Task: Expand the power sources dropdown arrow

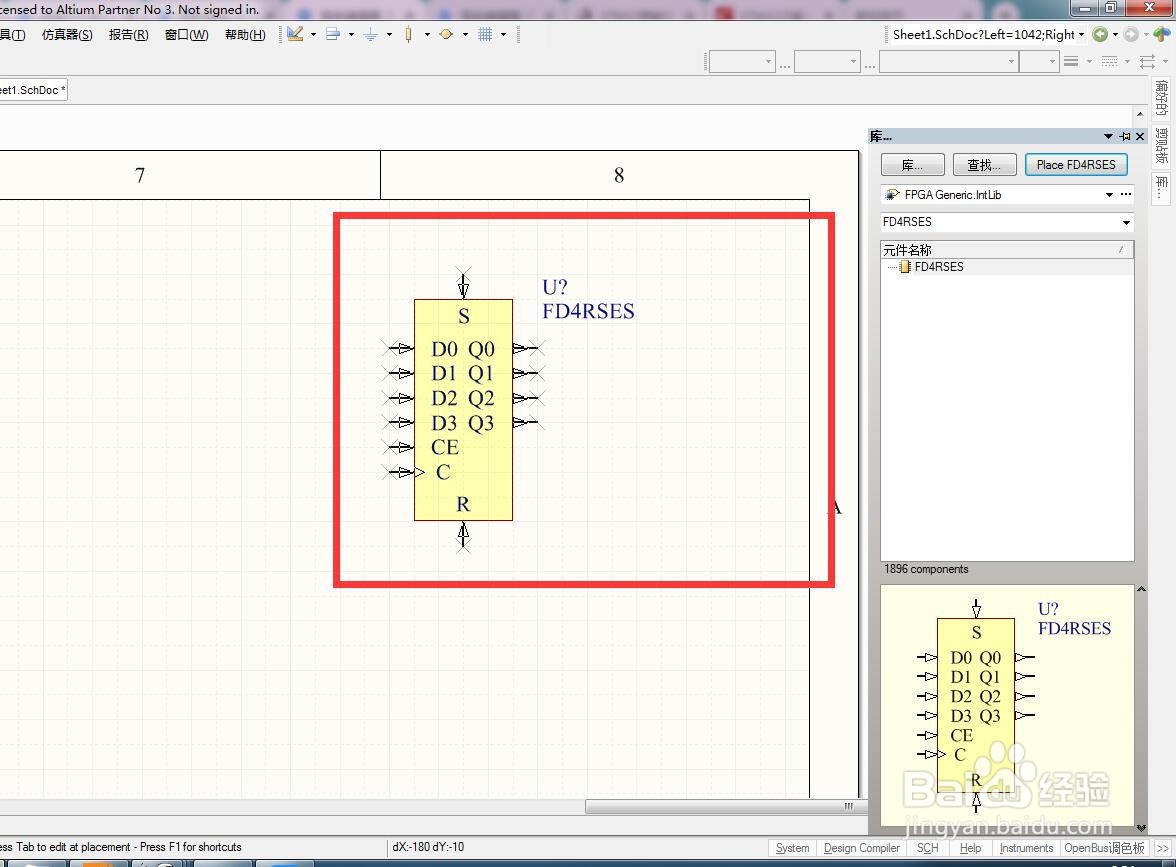Action: coord(389,34)
